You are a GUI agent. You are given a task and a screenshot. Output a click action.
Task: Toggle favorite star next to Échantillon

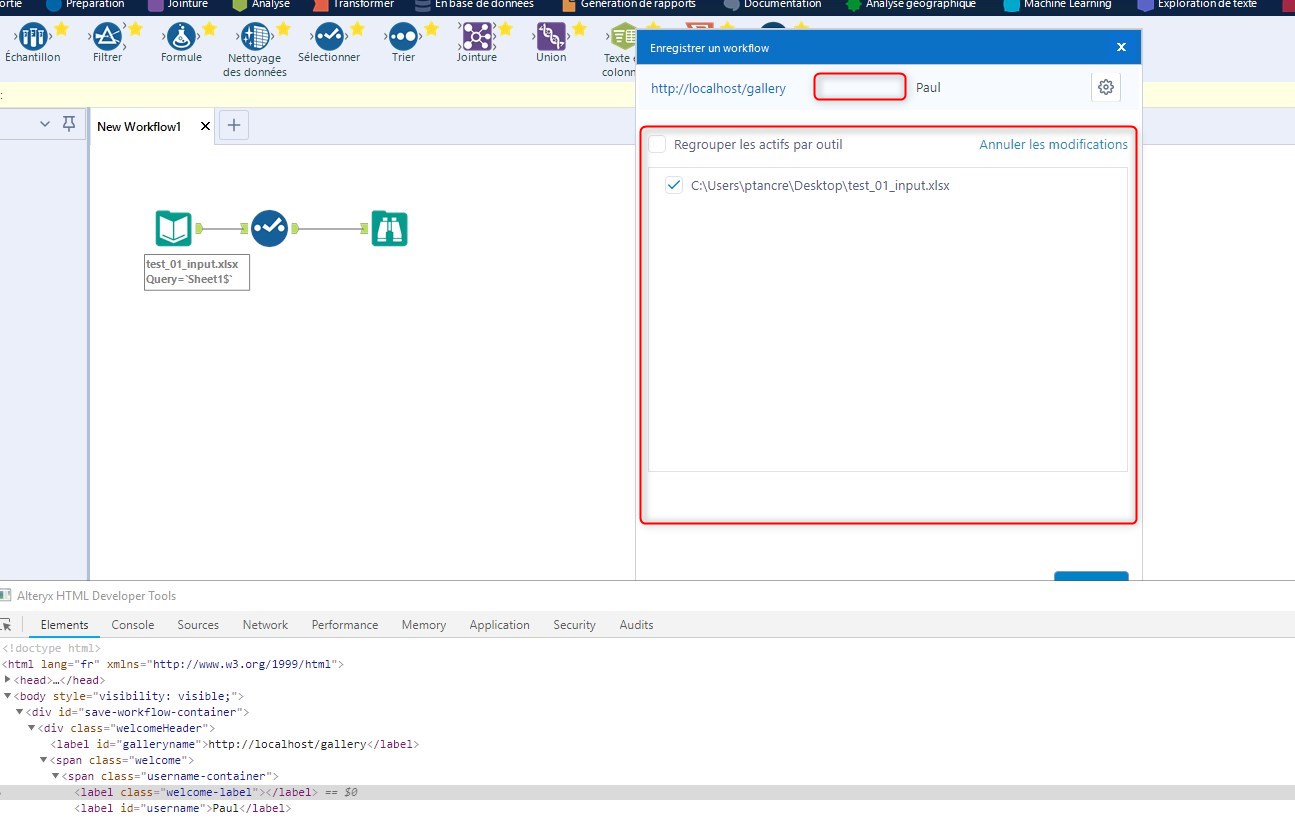(61, 29)
